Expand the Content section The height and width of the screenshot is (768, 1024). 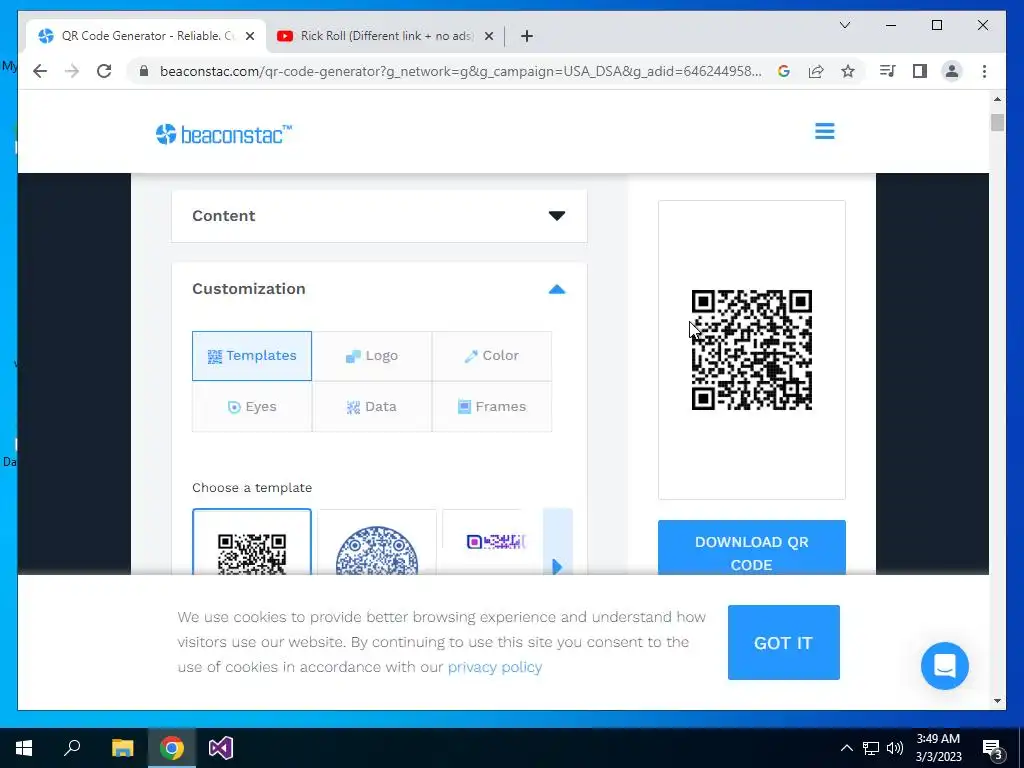[379, 216]
